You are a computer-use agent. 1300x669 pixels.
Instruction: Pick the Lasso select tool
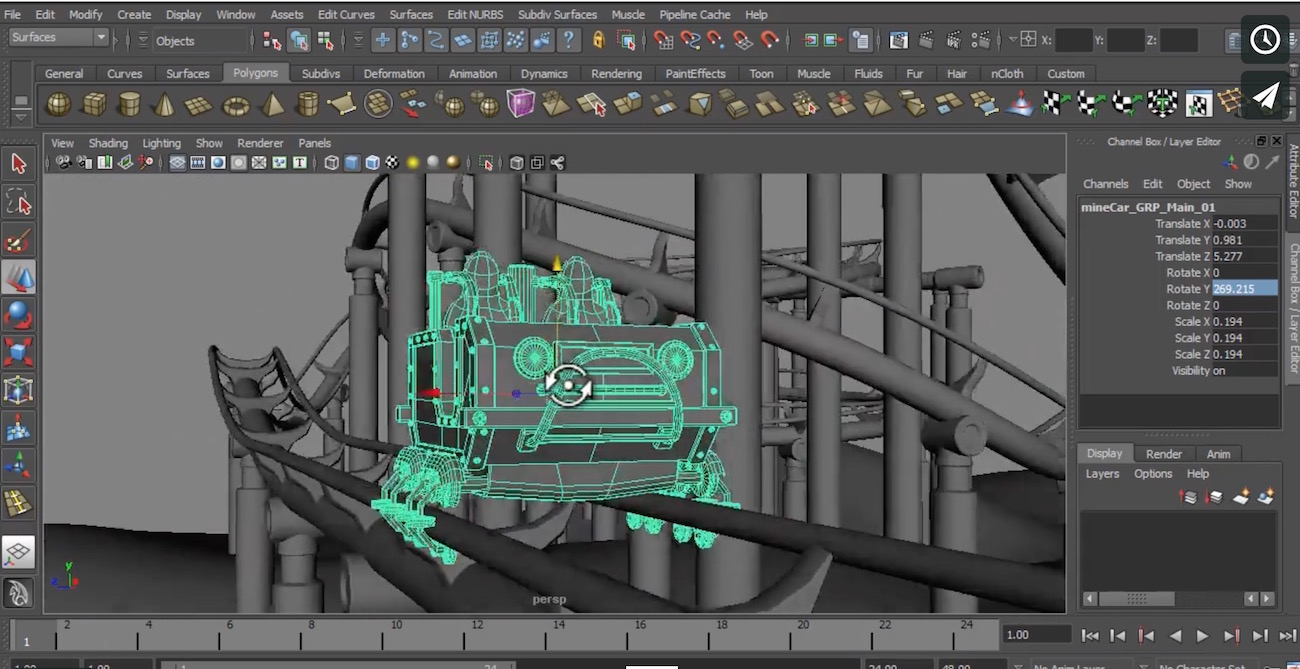[19, 202]
